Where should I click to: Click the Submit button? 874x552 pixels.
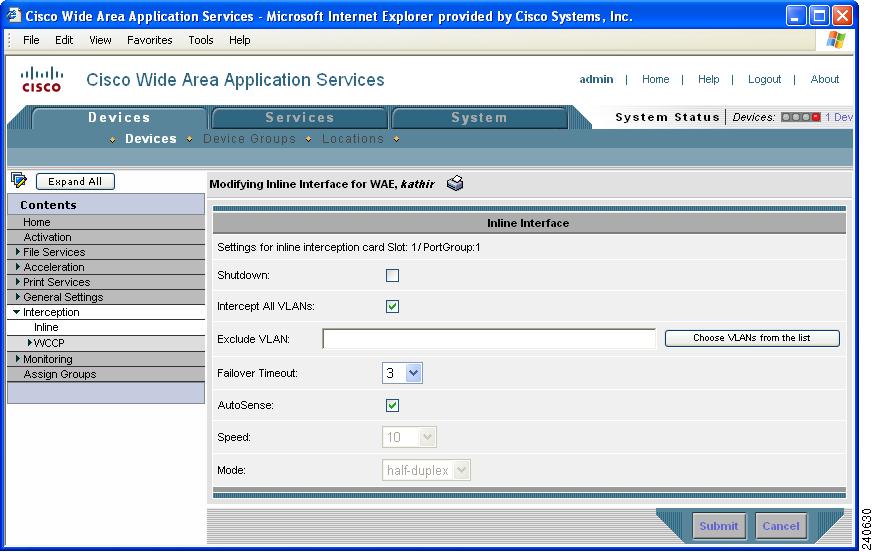(719, 526)
